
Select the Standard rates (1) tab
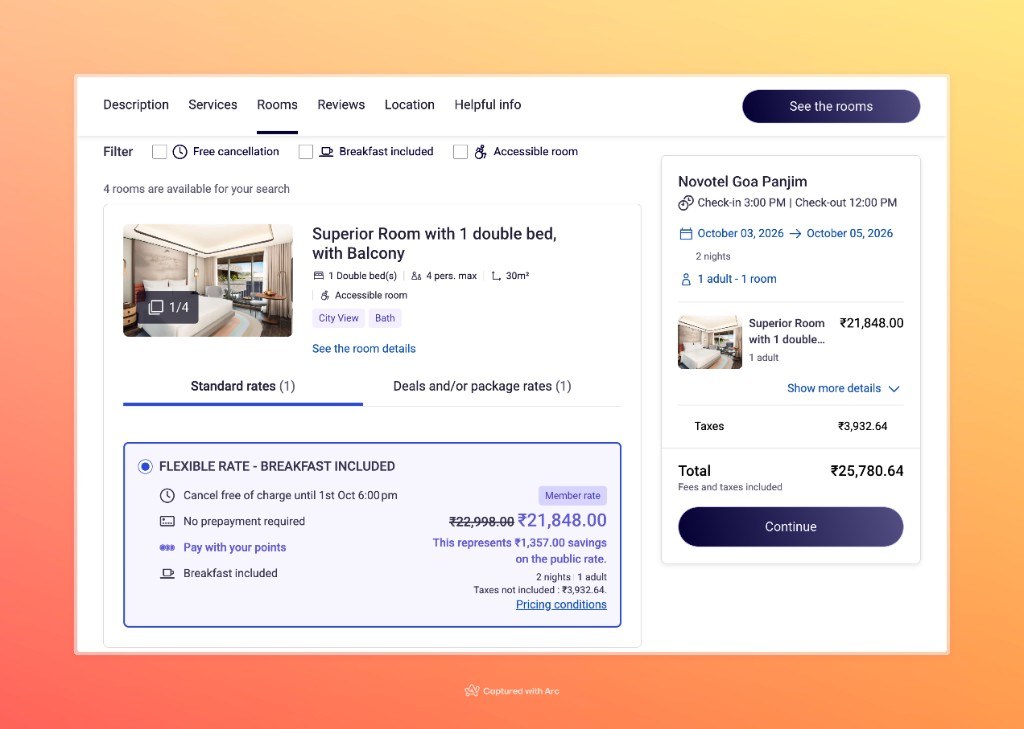(x=243, y=386)
